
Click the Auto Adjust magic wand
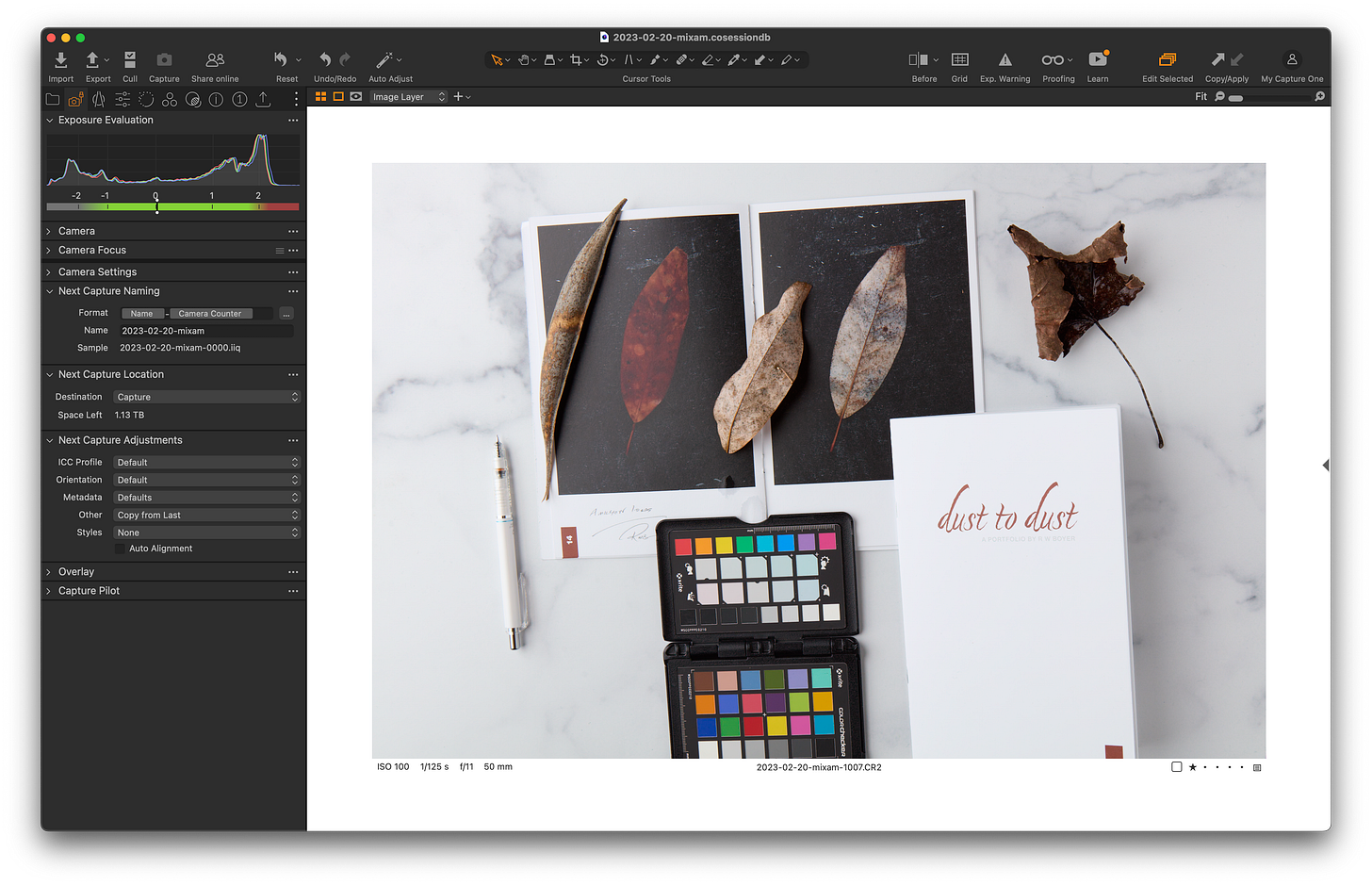pyautogui.click(x=384, y=59)
